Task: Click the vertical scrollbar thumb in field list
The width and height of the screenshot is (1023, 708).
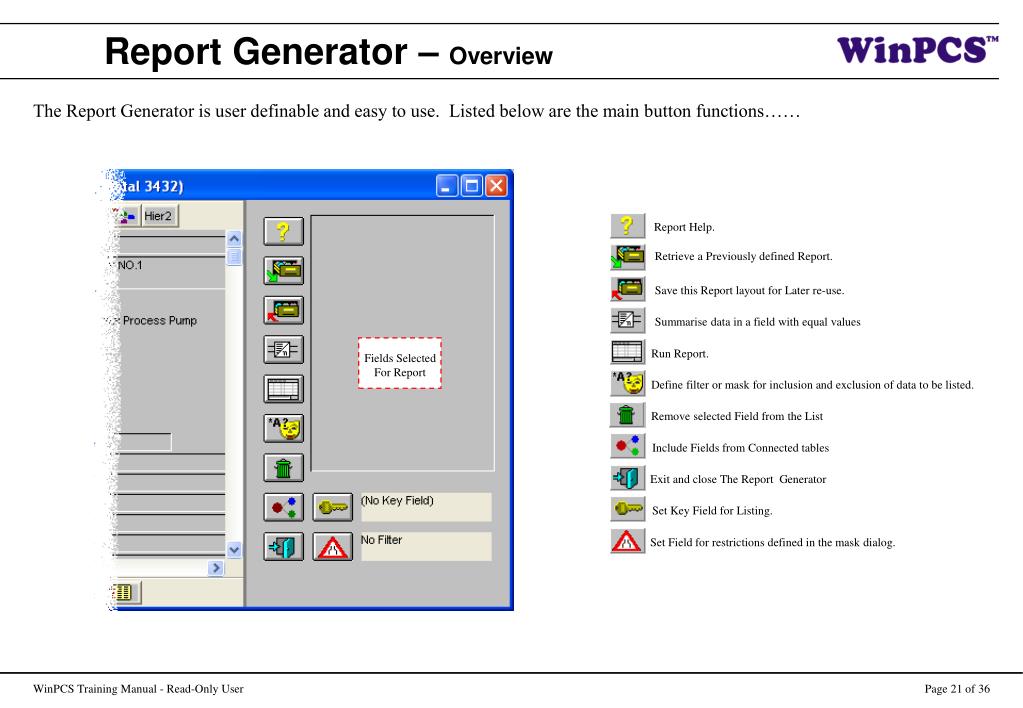Action: pyautogui.click(x=234, y=256)
